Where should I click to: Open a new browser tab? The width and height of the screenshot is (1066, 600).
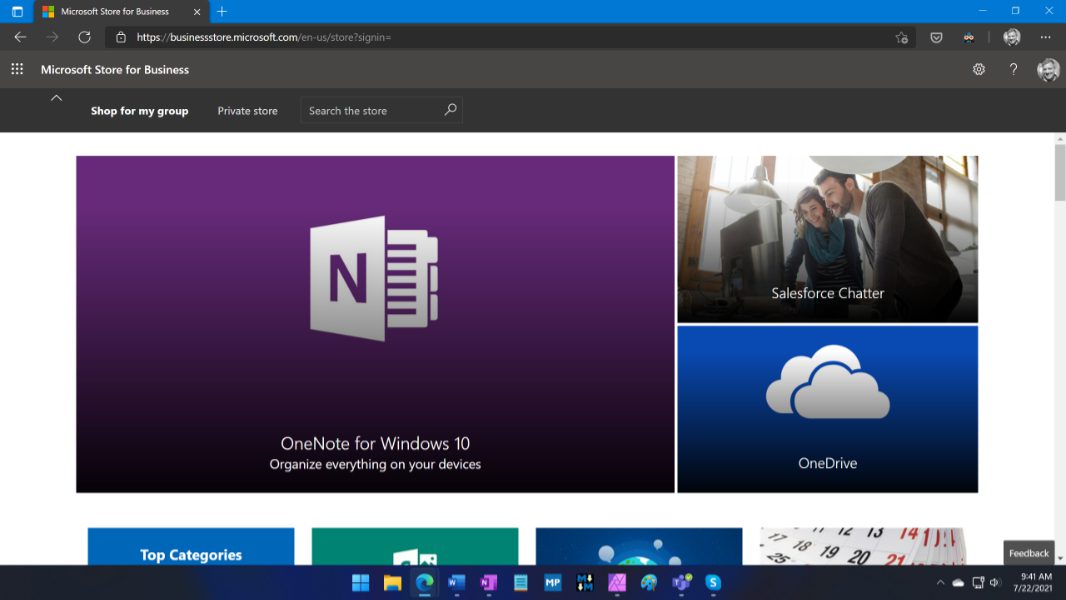point(222,11)
